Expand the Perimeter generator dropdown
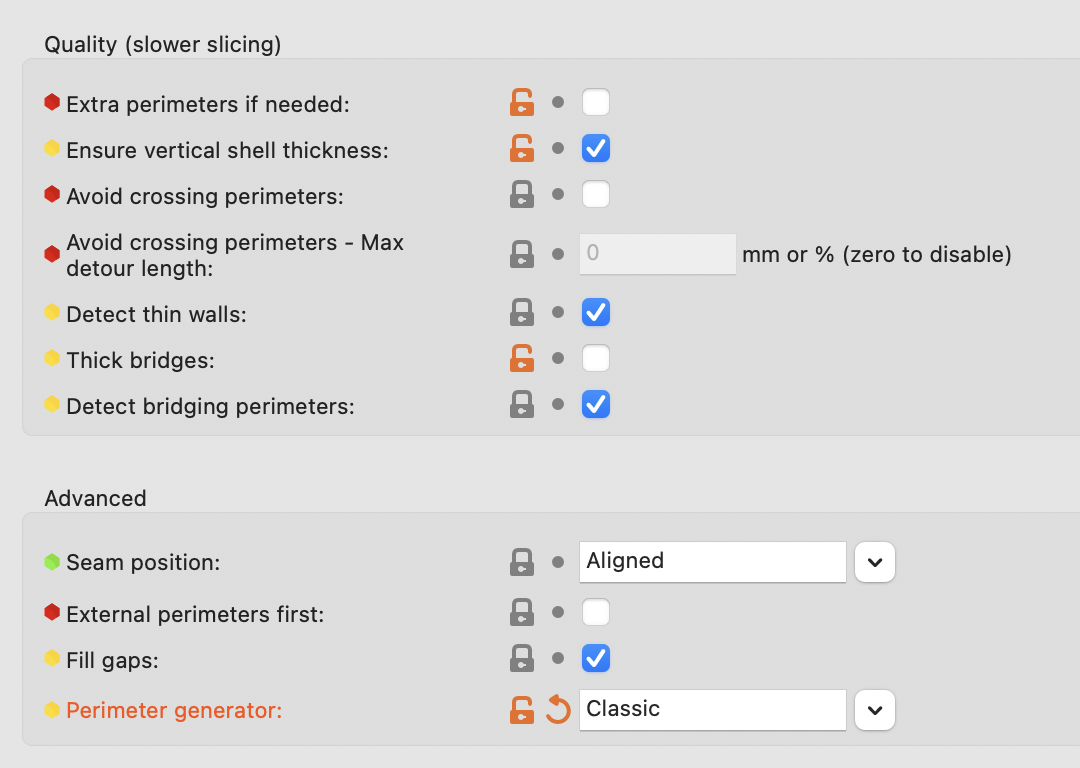1080x768 pixels. pyautogui.click(x=874, y=709)
